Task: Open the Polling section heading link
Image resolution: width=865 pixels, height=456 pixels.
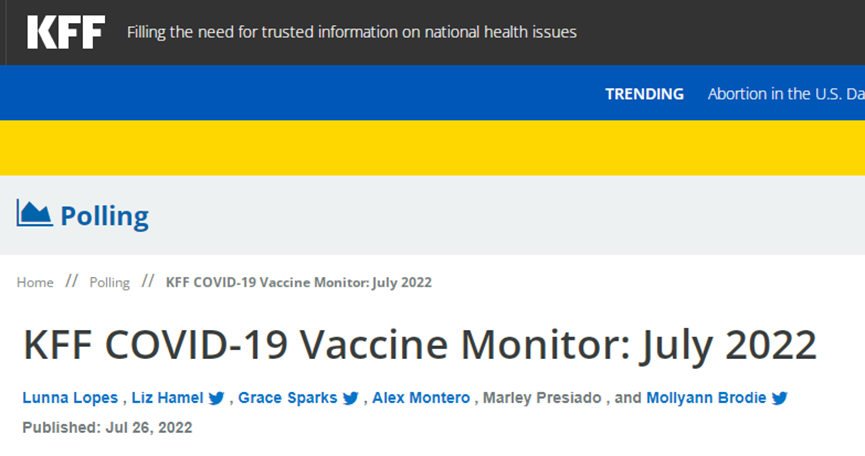Action: (x=104, y=216)
